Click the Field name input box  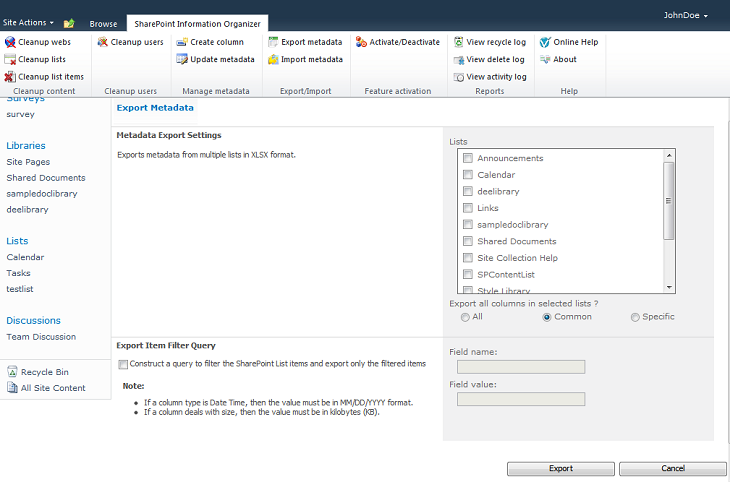(521, 367)
